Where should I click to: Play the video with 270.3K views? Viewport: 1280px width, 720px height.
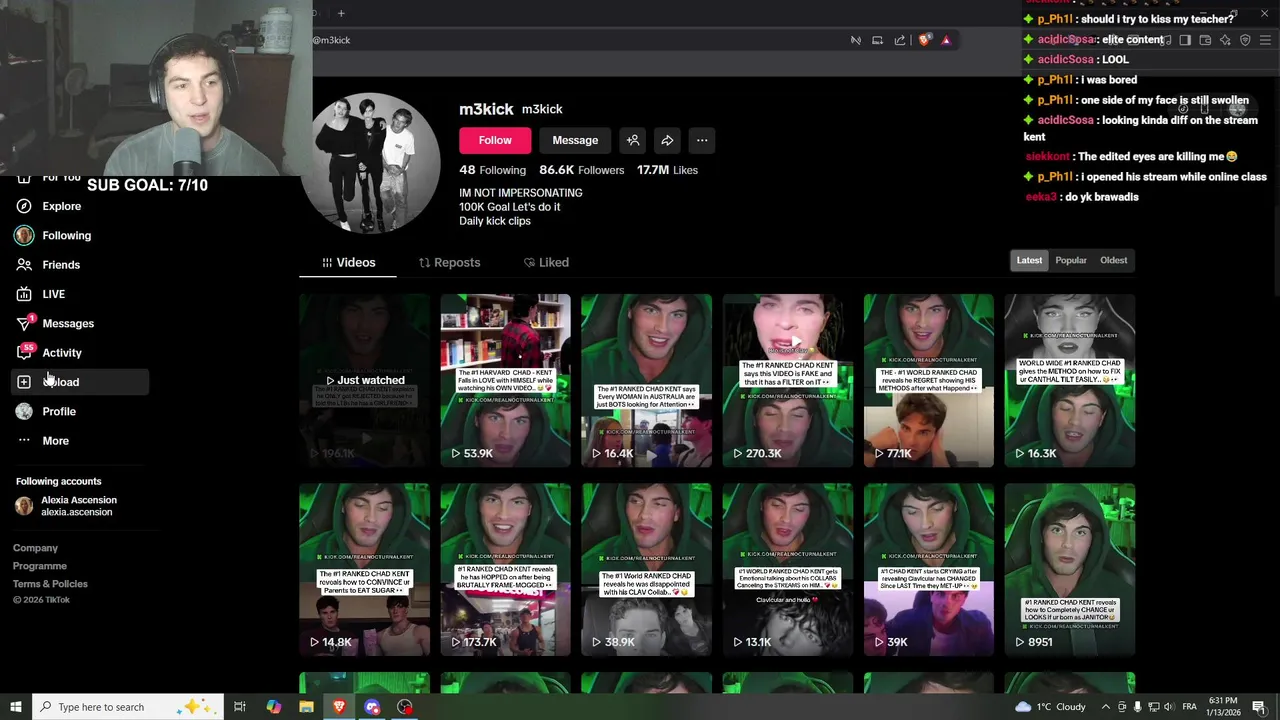787,380
